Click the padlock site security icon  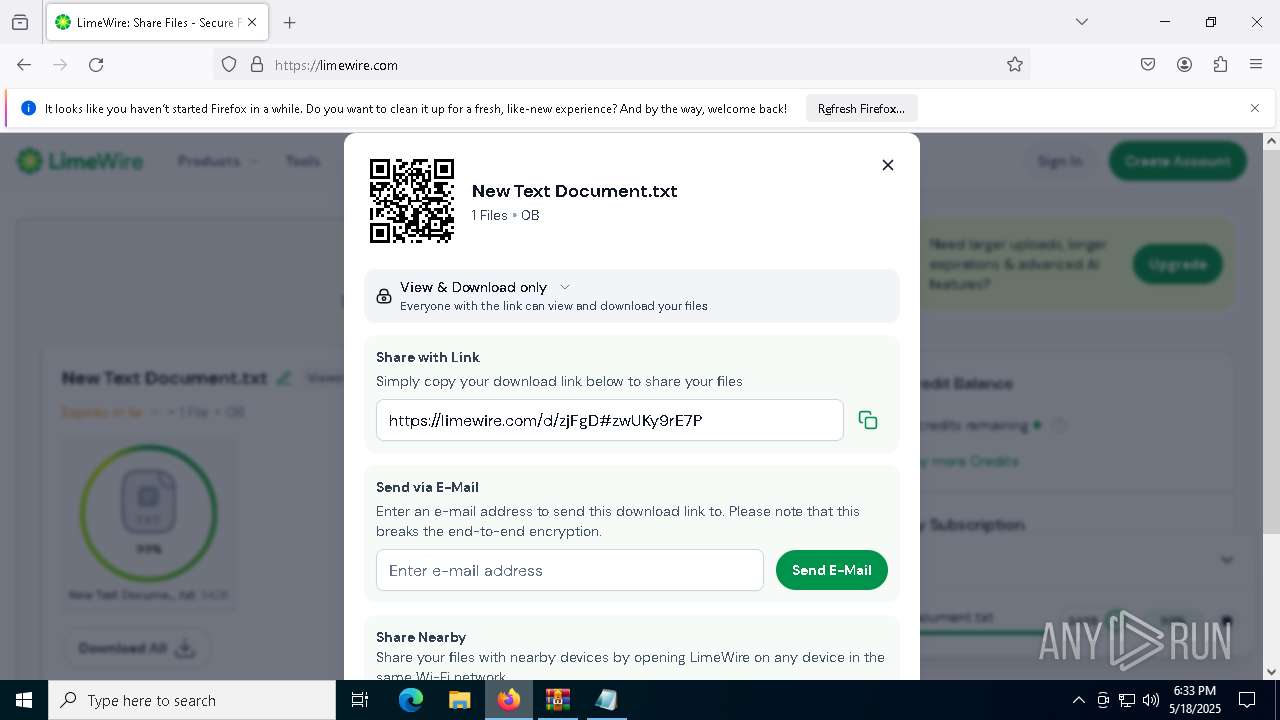(x=257, y=65)
